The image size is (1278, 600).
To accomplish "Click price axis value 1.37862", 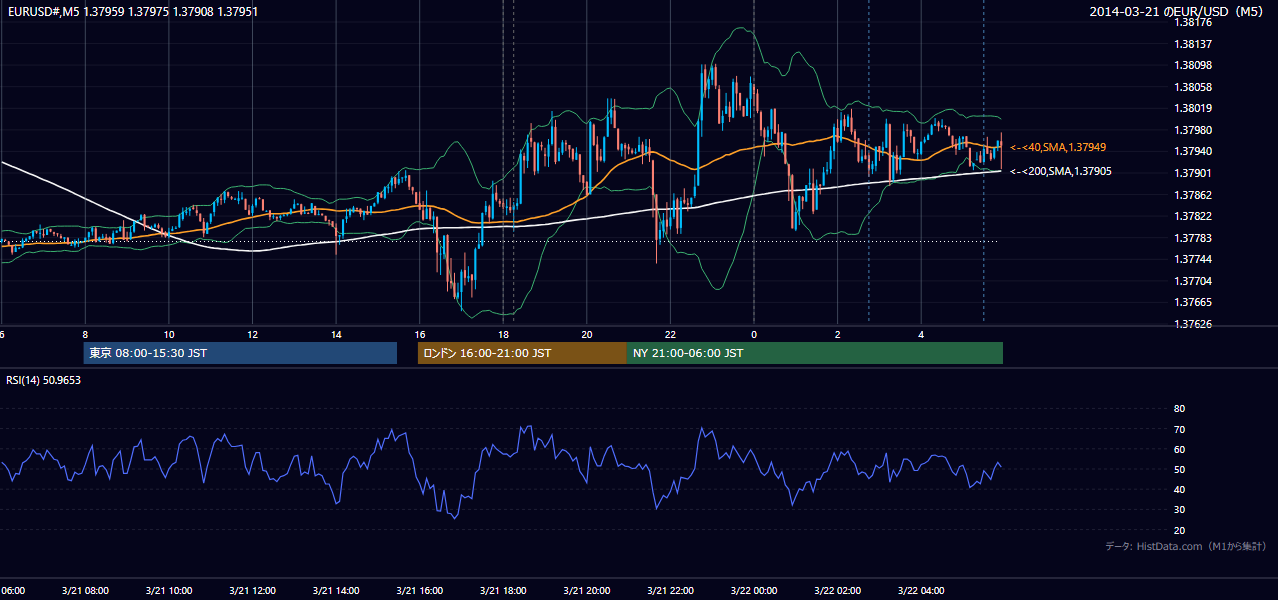I will click(x=1192, y=195).
